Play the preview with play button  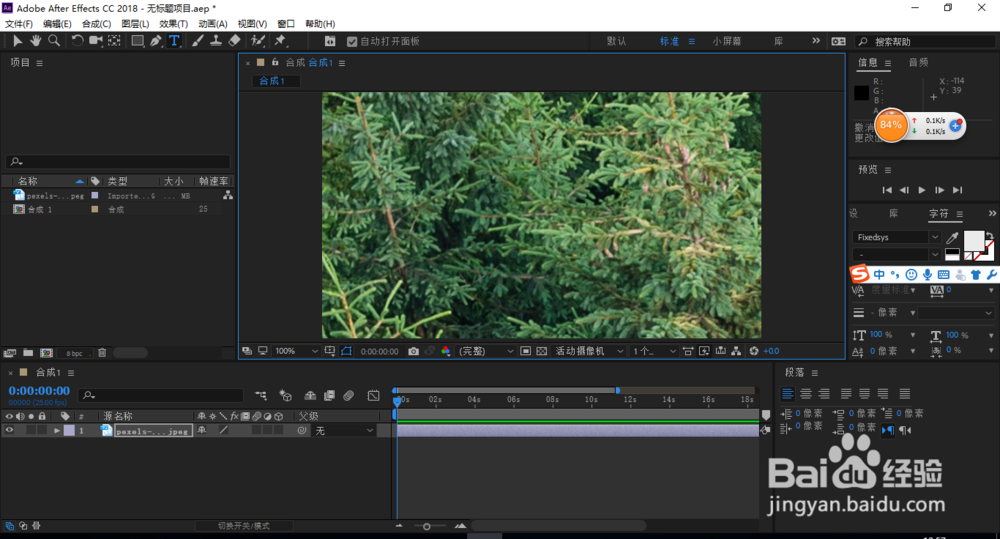922,190
